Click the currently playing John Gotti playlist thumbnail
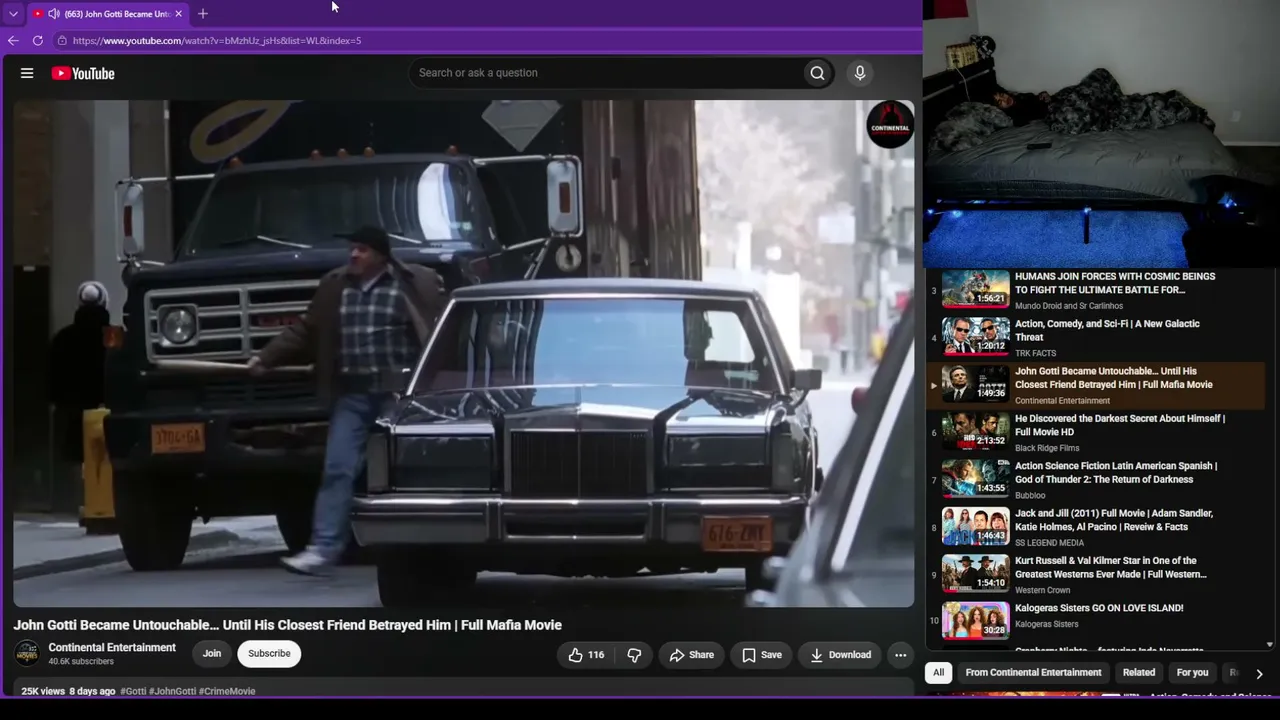Screen dimensions: 1280x720 975,385
